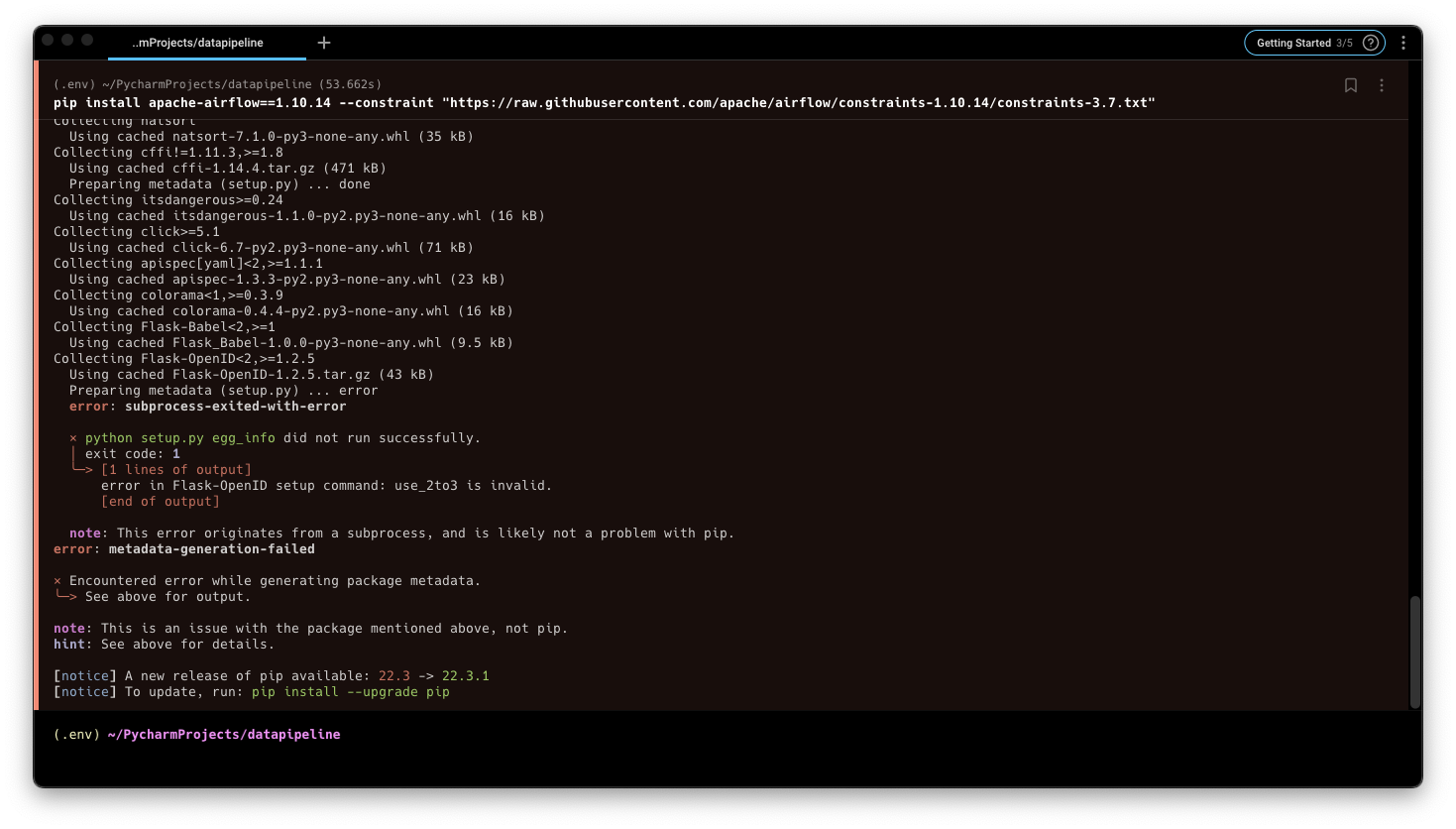
Task: Click '~/PycharmProjects/datapipeline' prompt path
Action: [224, 735]
